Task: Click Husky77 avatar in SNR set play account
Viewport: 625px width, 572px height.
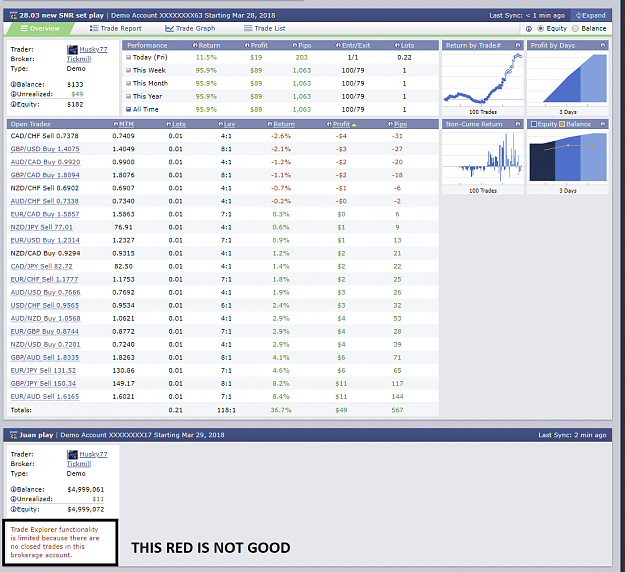Action: pos(72,49)
